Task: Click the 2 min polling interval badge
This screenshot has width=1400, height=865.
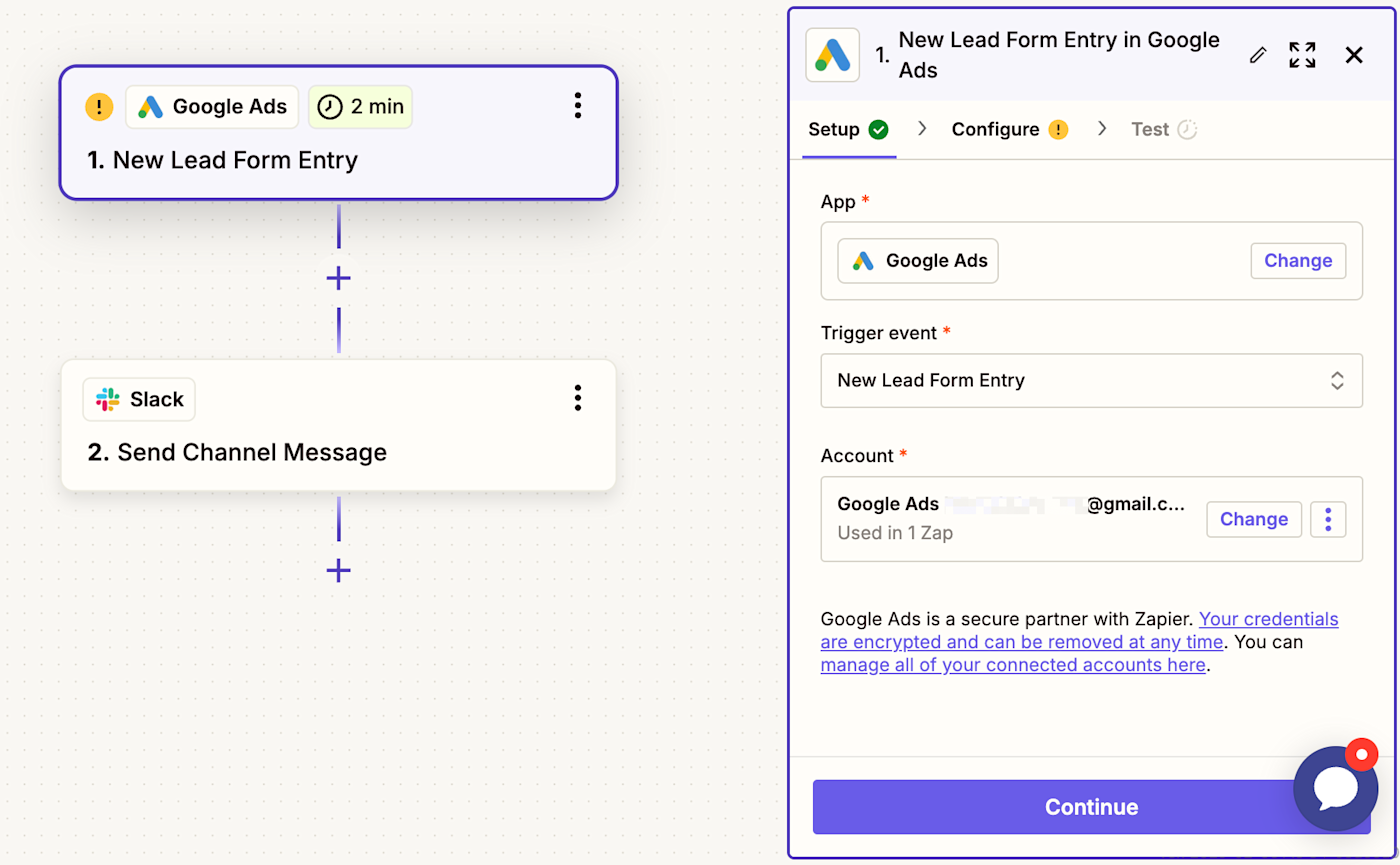Action: (360, 107)
